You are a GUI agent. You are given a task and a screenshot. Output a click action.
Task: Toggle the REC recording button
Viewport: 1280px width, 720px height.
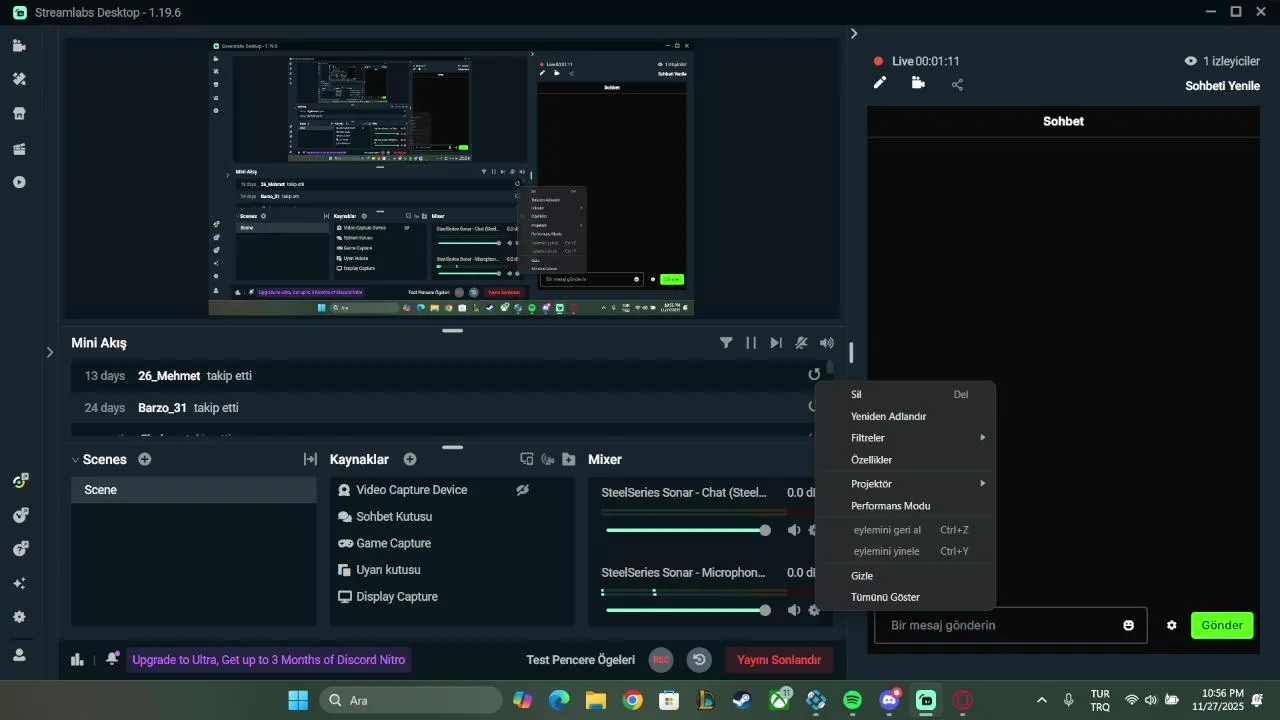[661, 659]
